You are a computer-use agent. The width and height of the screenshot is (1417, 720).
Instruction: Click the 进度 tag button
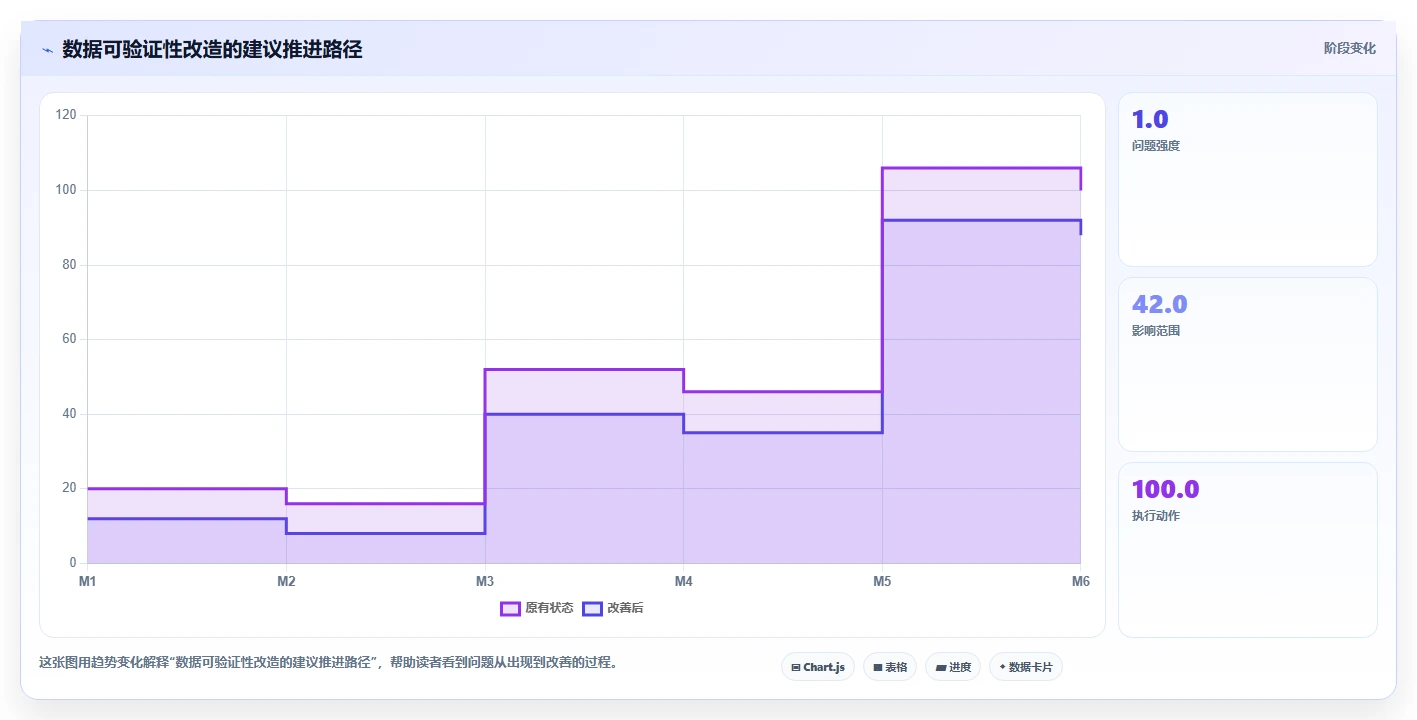click(953, 667)
